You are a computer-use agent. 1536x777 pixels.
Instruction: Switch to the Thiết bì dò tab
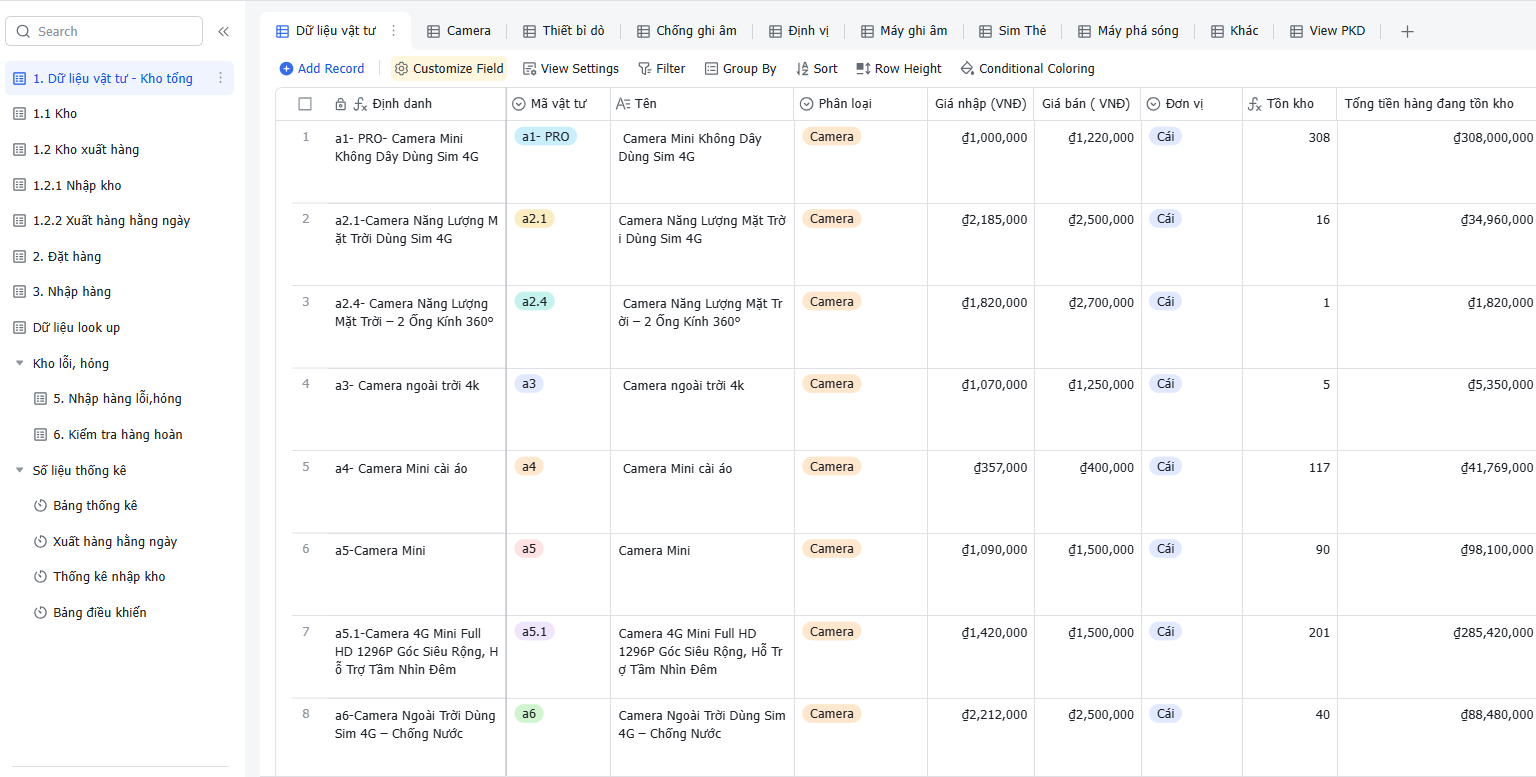[x=564, y=31]
